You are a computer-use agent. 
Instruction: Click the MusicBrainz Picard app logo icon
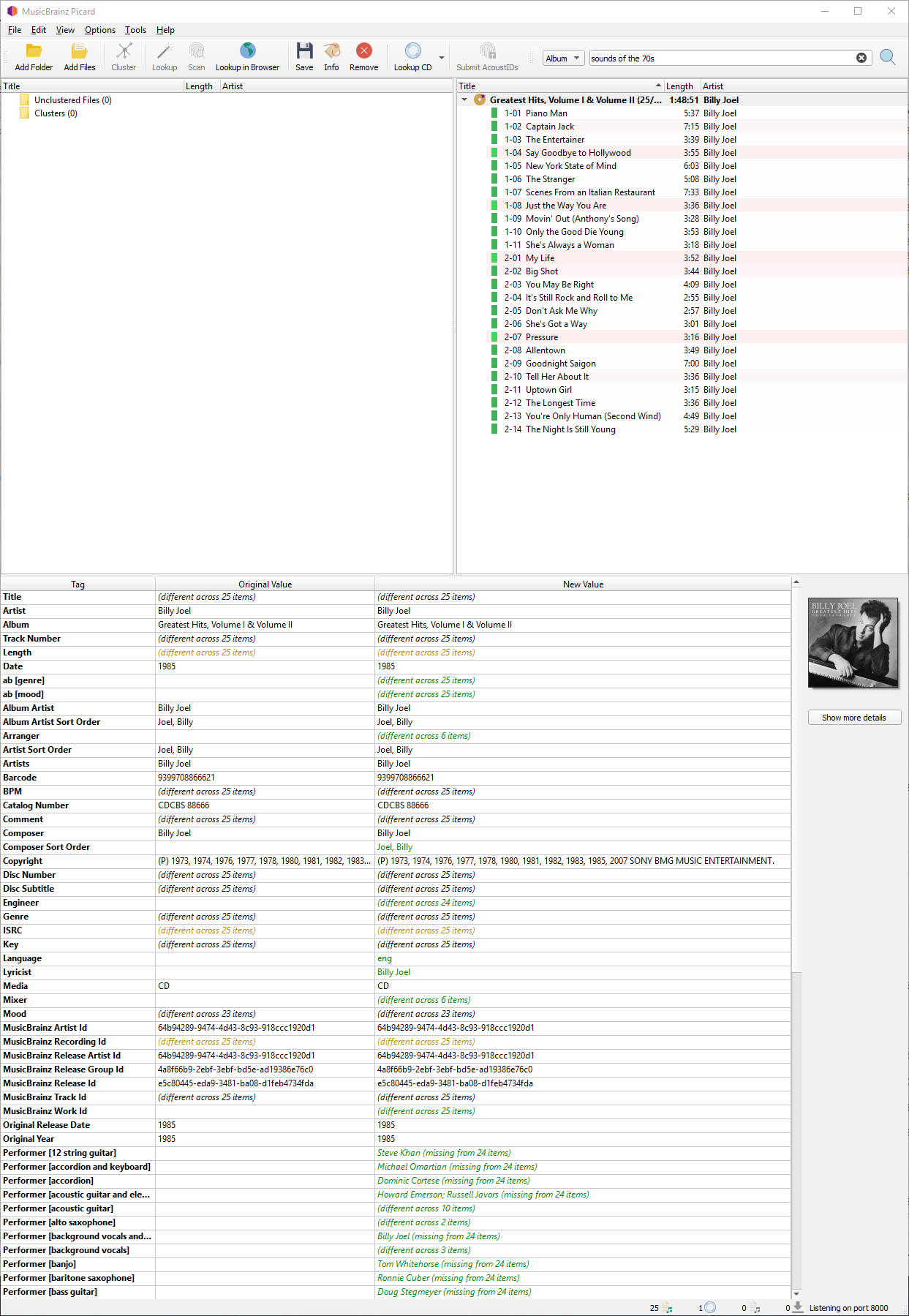(x=12, y=11)
